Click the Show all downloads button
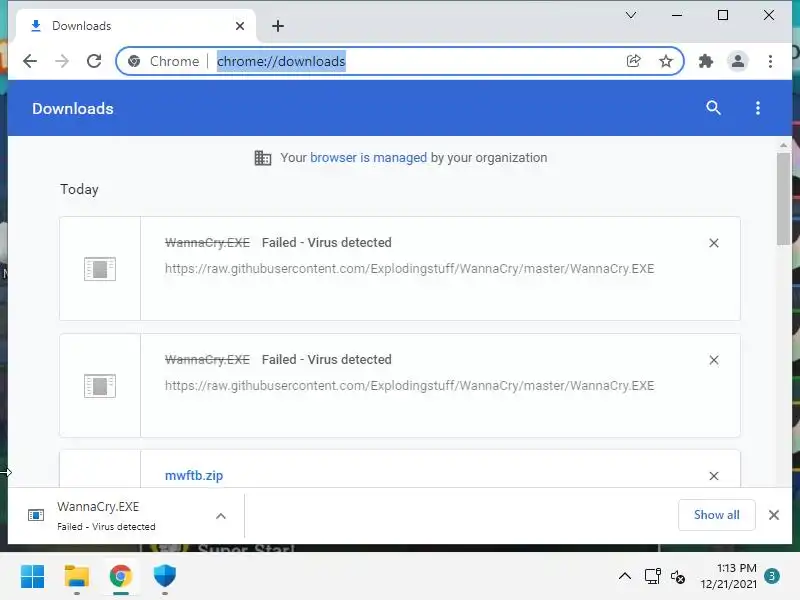 716,515
